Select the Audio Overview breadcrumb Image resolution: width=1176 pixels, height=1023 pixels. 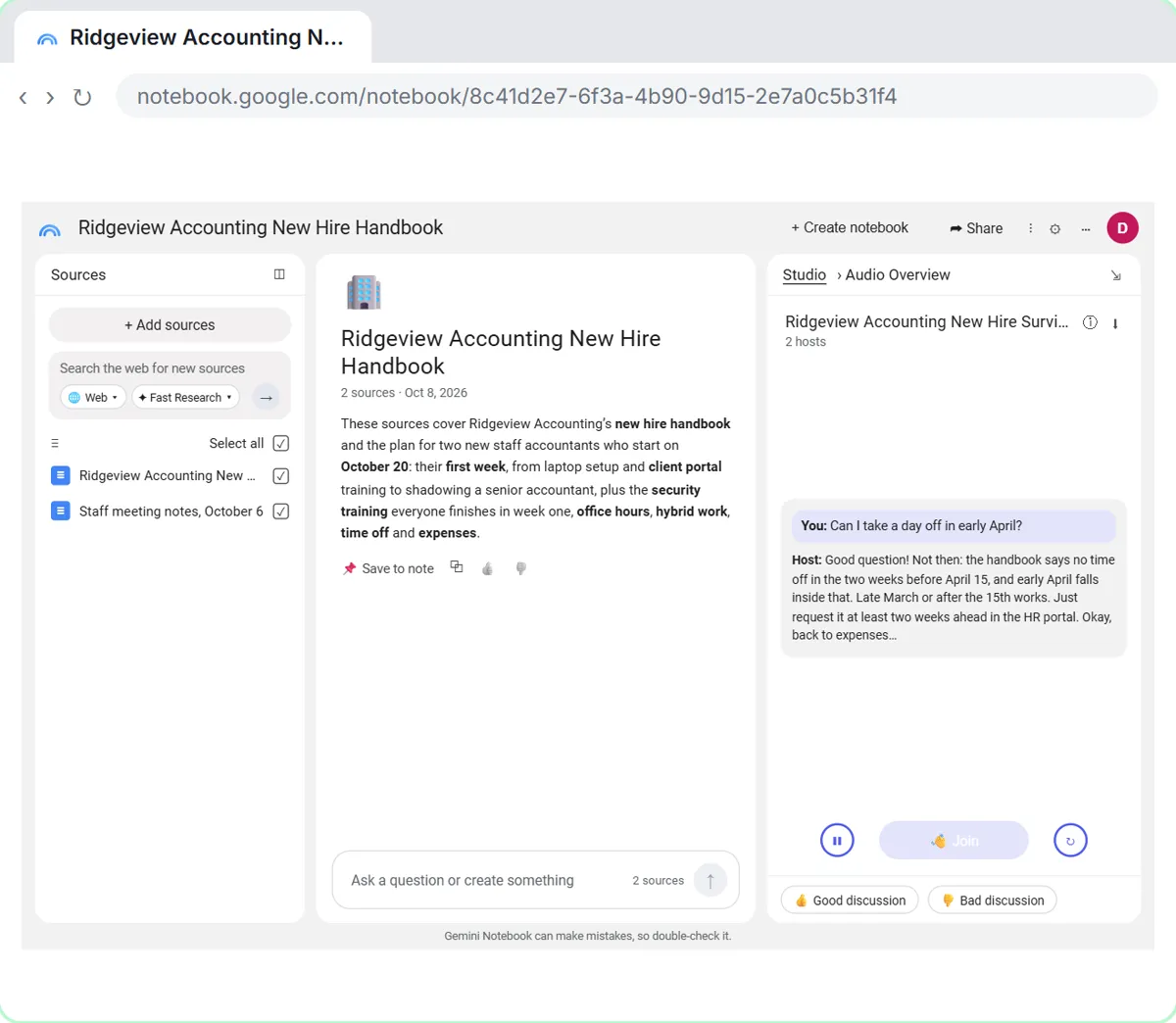coord(898,275)
